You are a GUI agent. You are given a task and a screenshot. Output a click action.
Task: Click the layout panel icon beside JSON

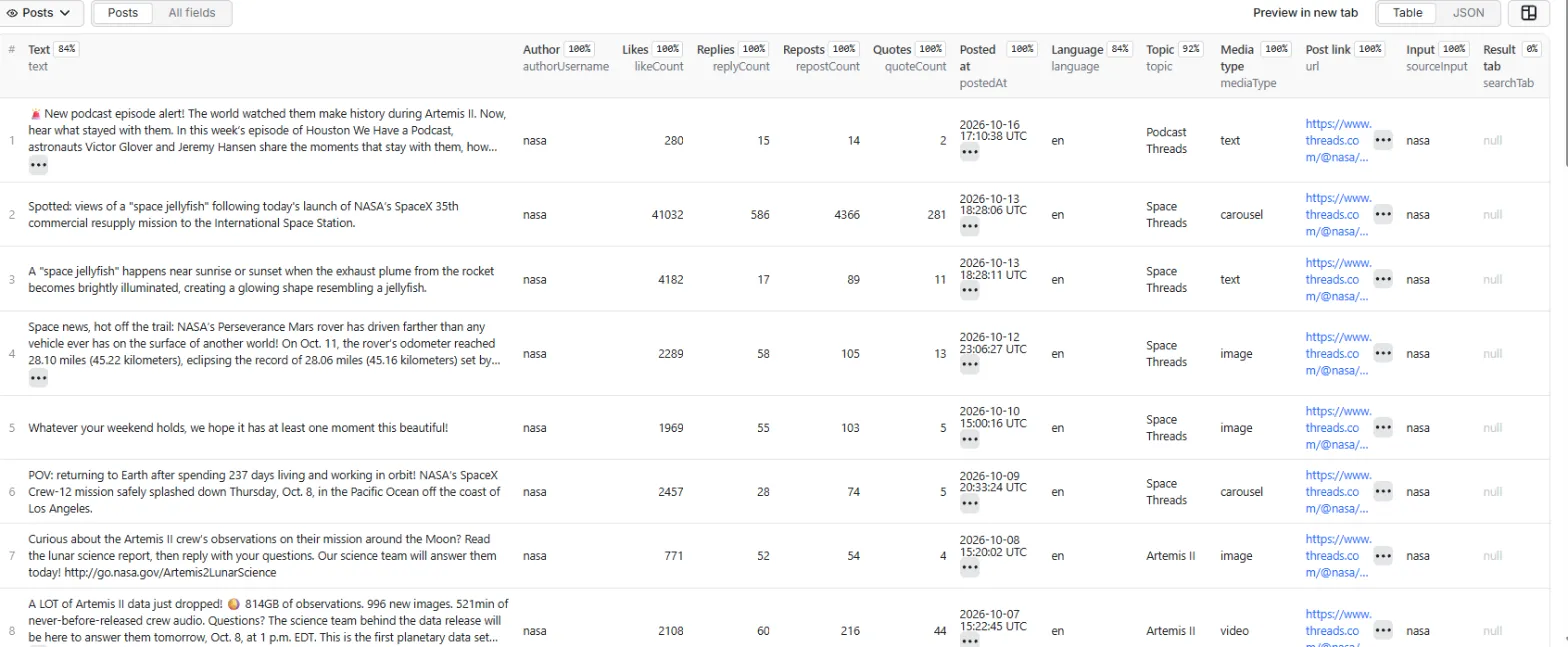[1528, 13]
